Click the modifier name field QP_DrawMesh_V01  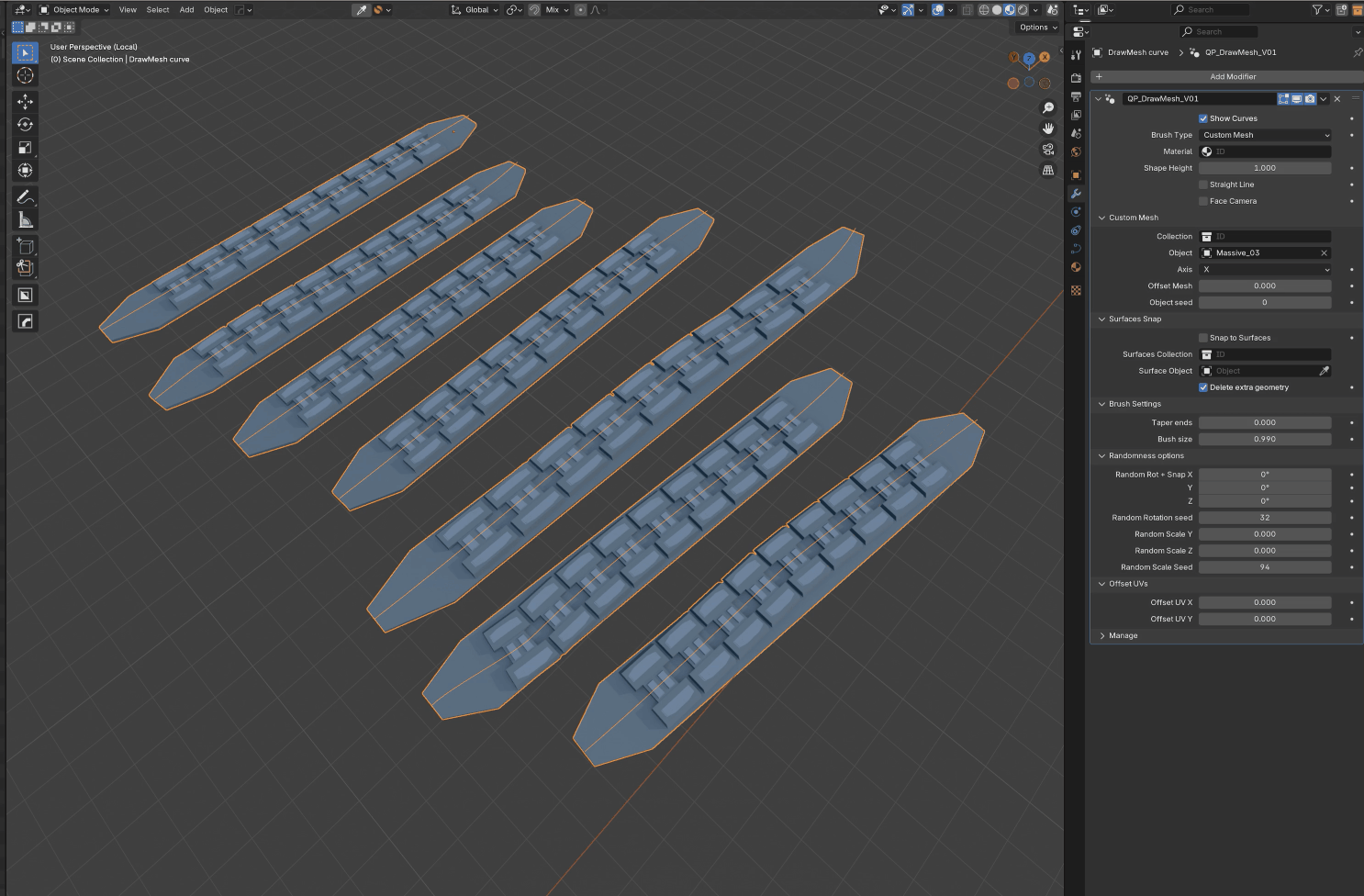click(1199, 99)
